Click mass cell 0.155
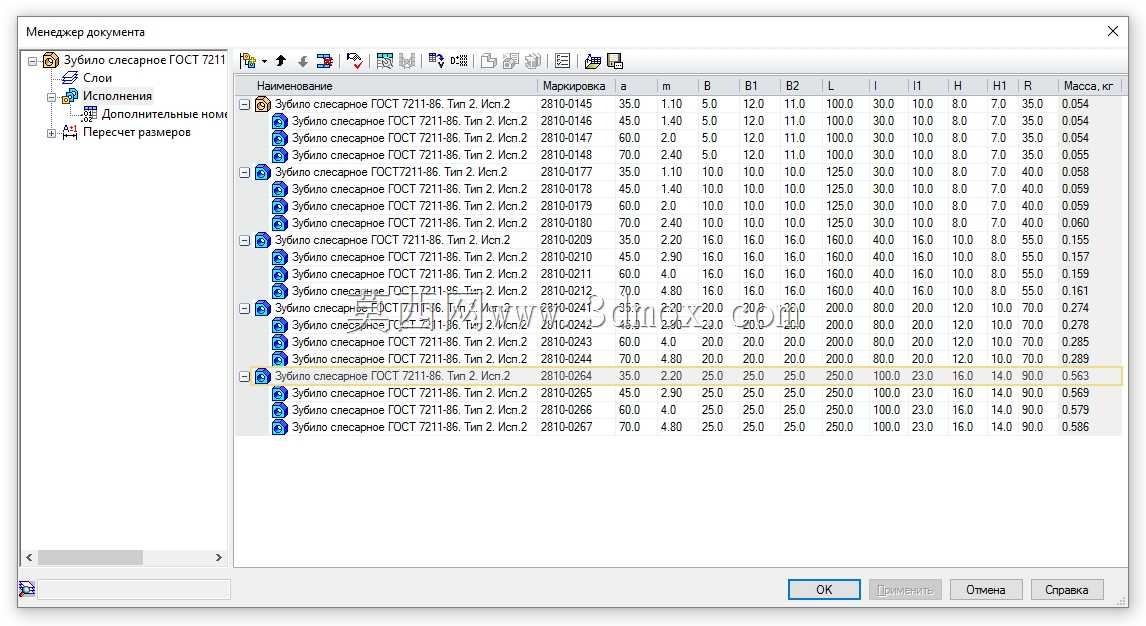Viewport: 1146px width, 626px height. tap(1089, 240)
